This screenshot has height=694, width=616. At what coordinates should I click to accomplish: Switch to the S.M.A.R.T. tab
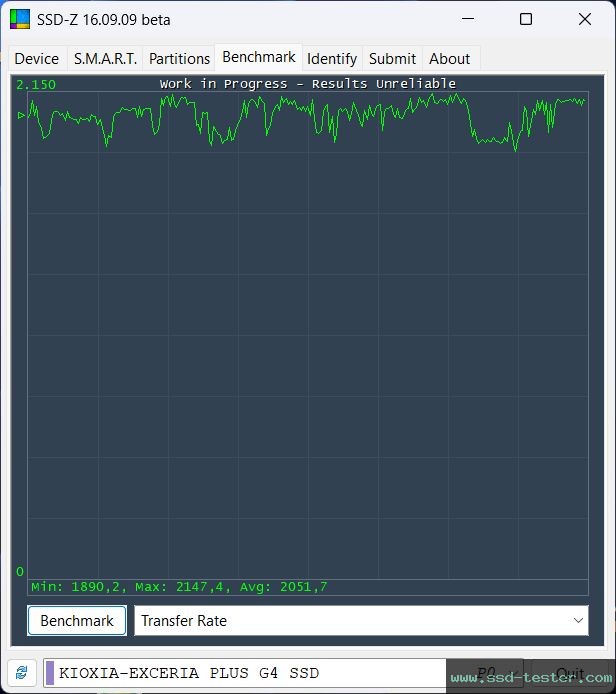pyautogui.click(x=105, y=58)
